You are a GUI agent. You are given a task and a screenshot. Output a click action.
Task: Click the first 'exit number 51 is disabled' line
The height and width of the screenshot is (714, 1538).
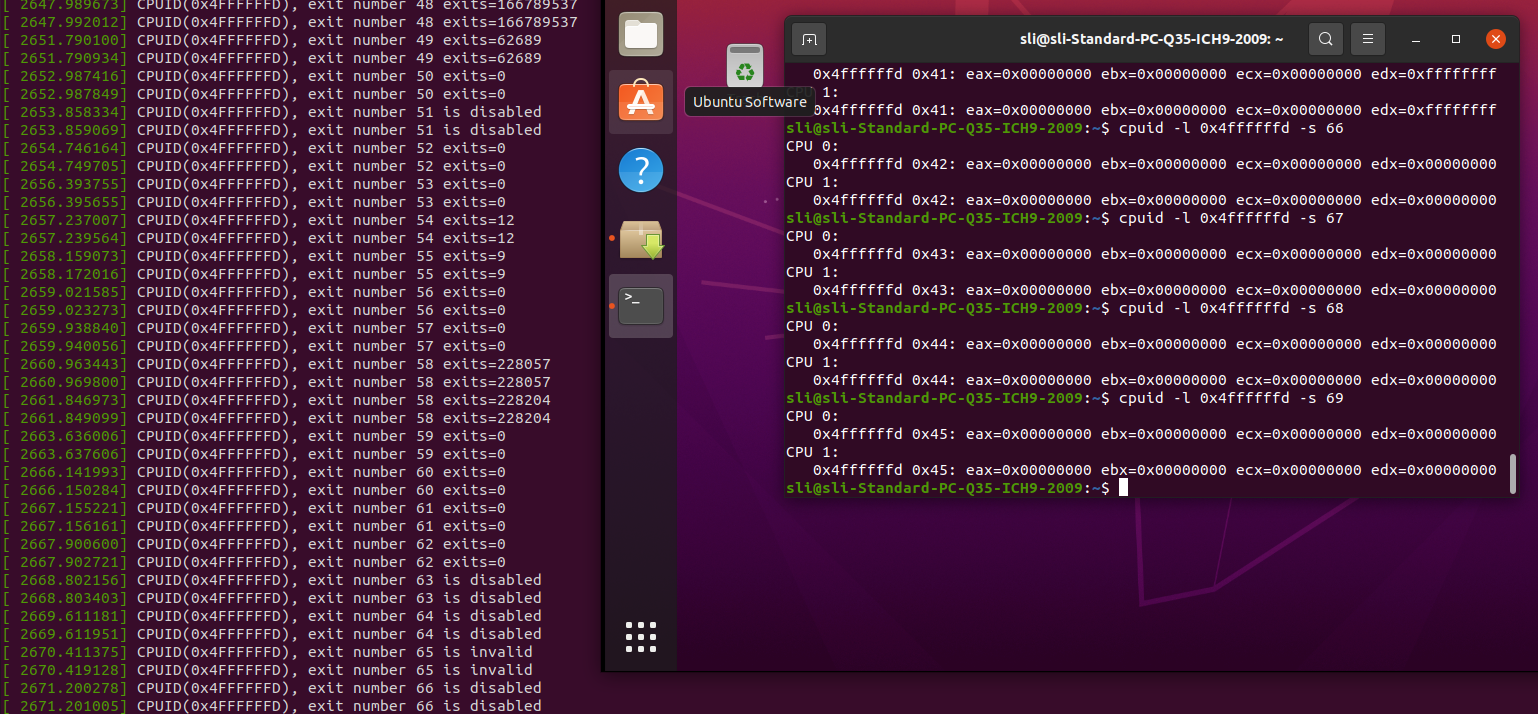point(271,112)
